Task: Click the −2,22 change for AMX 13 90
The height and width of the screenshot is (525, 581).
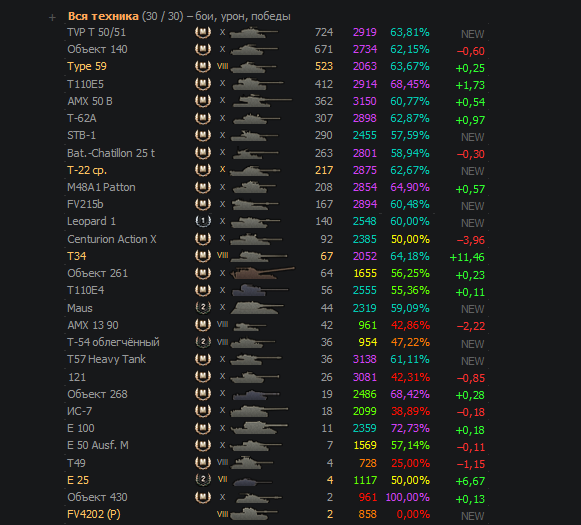Action: tap(471, 326)
